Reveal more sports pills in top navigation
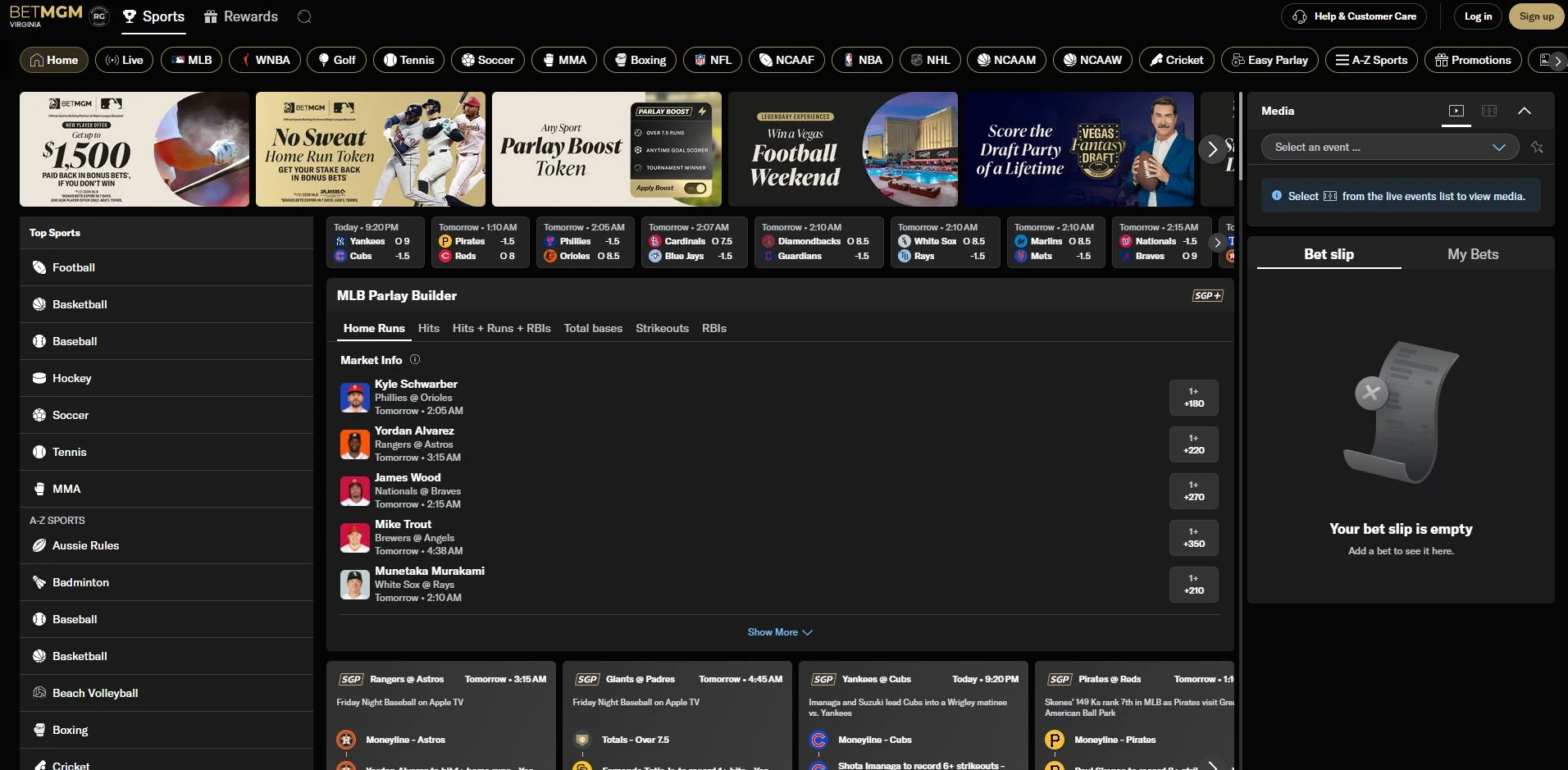Viewport: 1568px width, 770px height. (1557, 61)
